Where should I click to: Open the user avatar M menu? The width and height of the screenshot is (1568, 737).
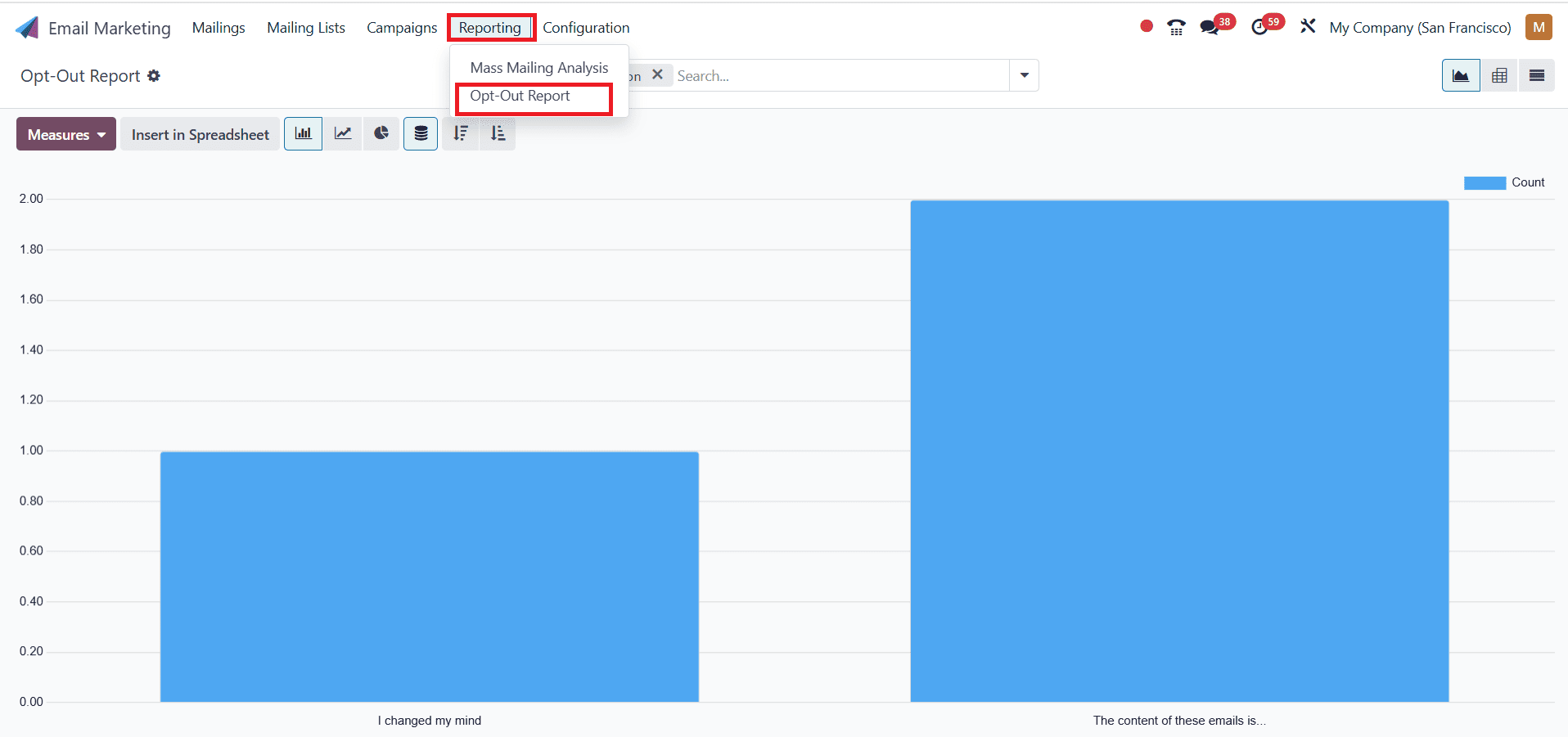point(1539,27)
